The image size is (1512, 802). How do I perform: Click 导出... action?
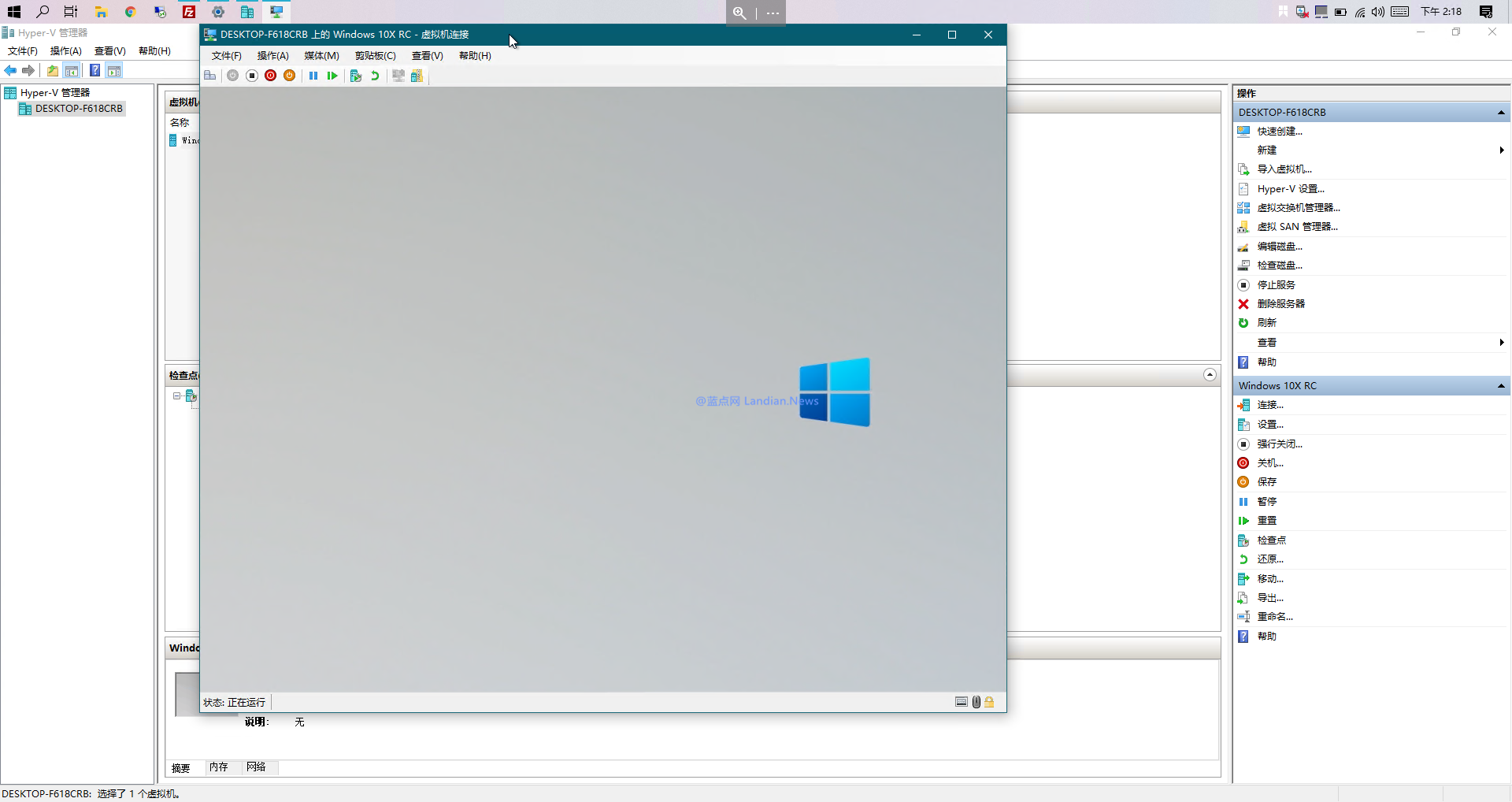coord(1270,598)
